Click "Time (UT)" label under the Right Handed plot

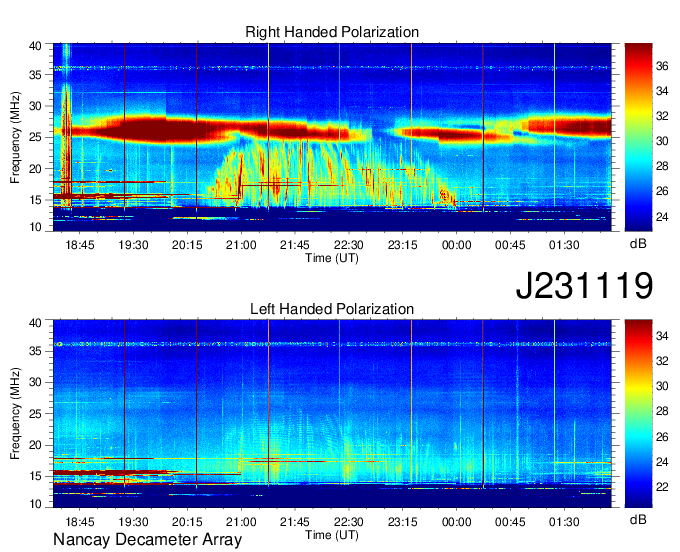click(x=332, y=258)
